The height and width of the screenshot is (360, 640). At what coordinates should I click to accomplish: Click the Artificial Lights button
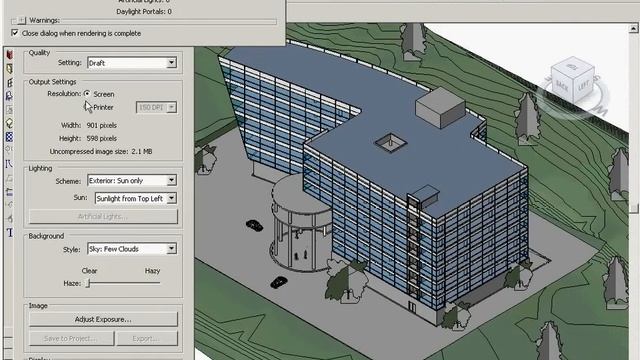[103, 216]
